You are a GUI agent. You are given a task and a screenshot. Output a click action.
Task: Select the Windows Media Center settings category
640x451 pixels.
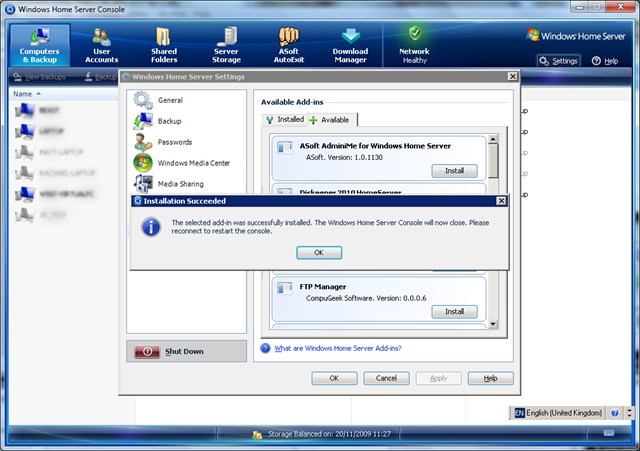pos(193,163)
